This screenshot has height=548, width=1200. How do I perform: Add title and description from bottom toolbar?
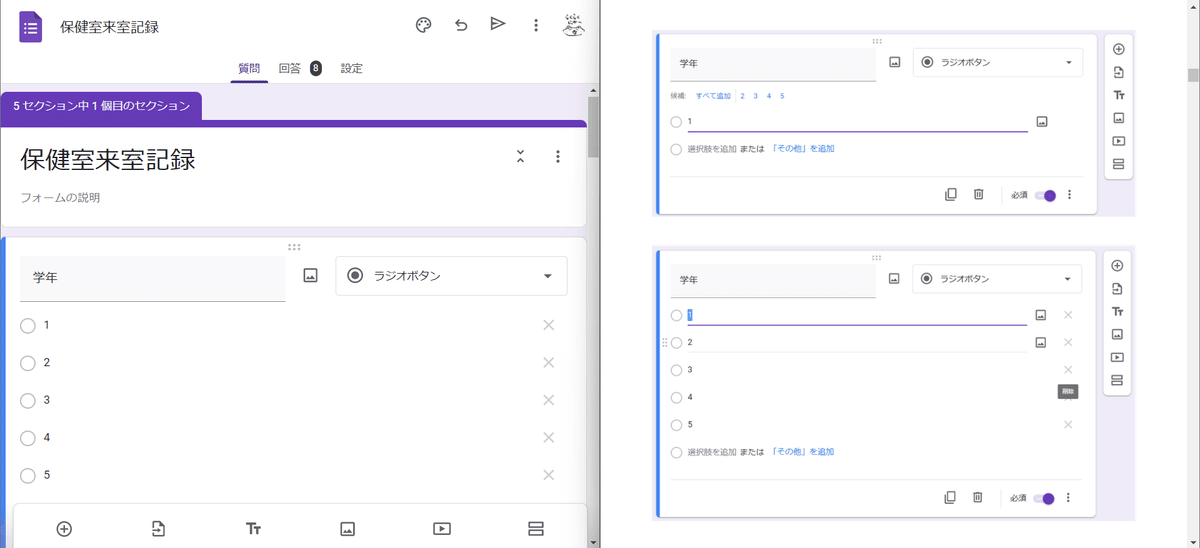click(x=253, y=529)
